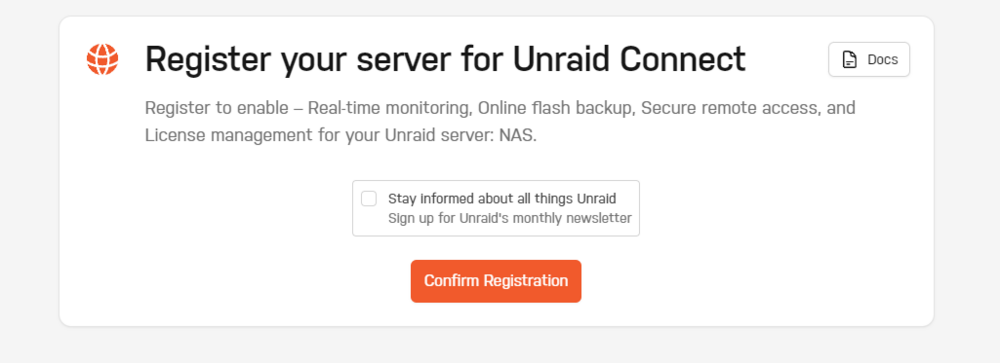Click 'Unraid Connect' words in the heading
Image resolution: width=1000 pixels, height=363 pixels.
pos(629,59)
